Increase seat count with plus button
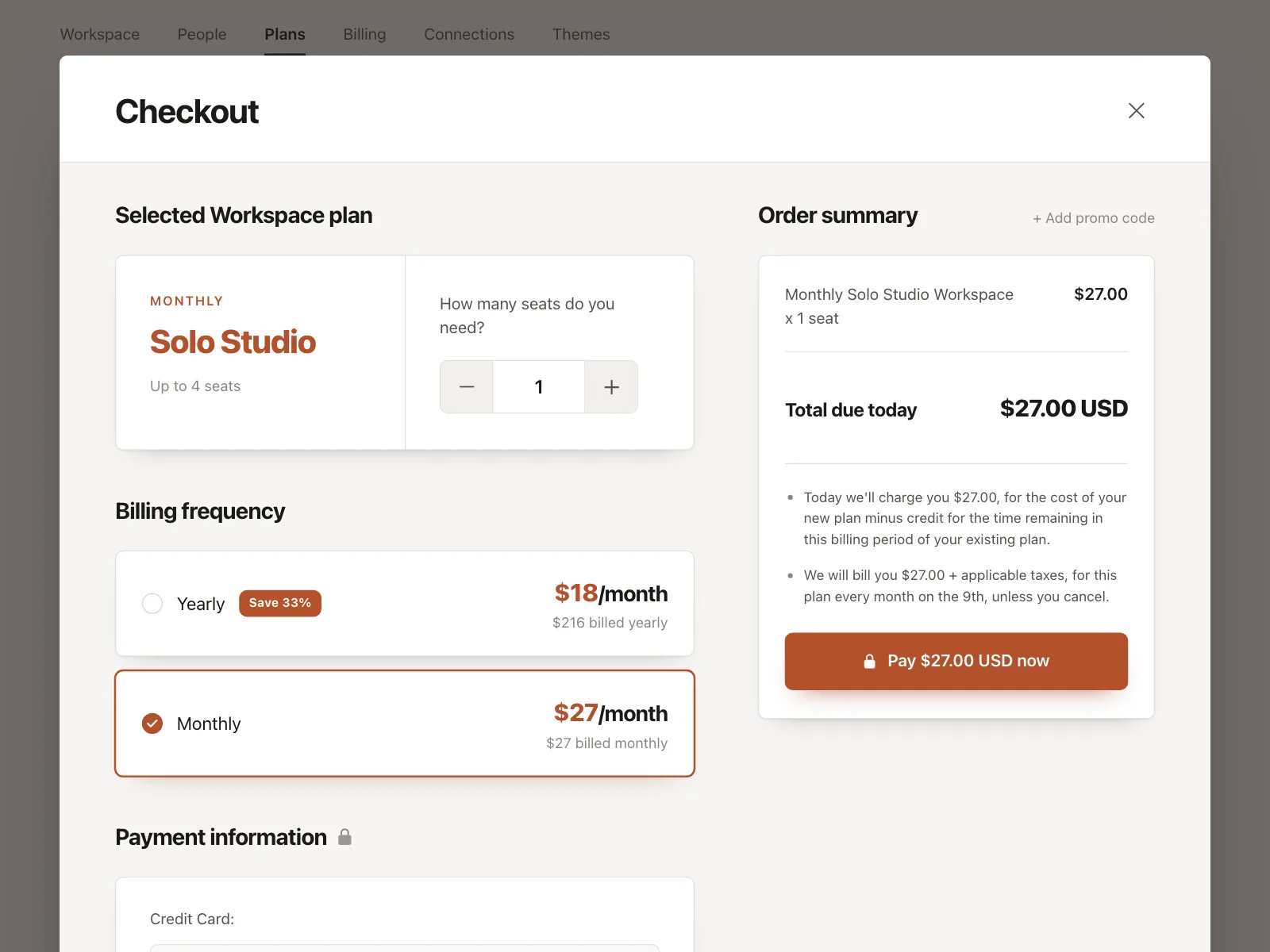This screenshot has height=952, width=1270. click(x=611, y=387)
